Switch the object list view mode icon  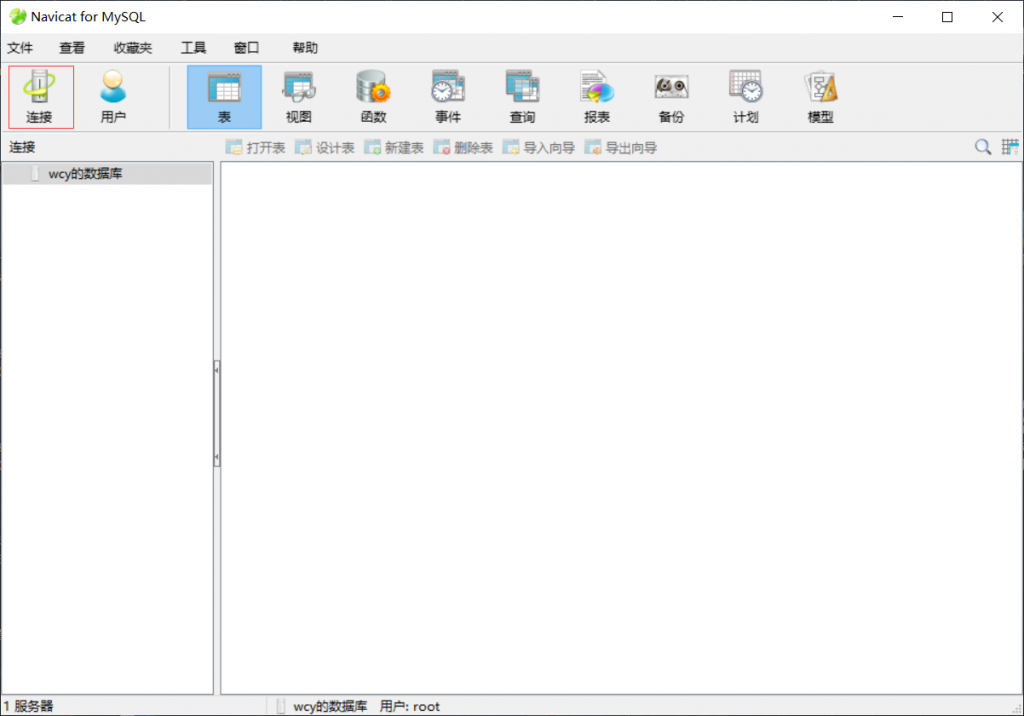1010,147
